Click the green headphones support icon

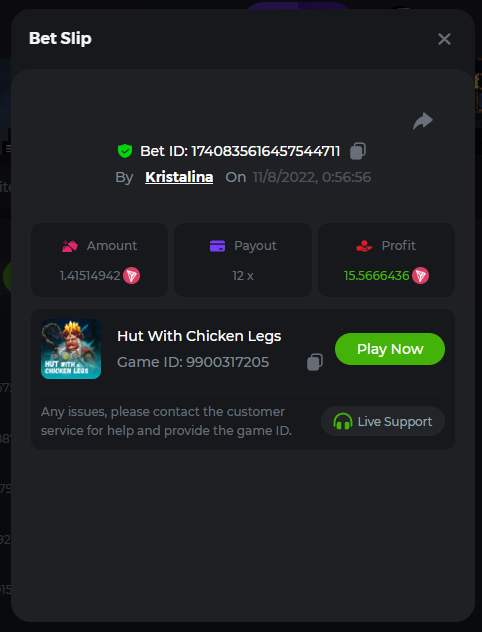point(343,422)
